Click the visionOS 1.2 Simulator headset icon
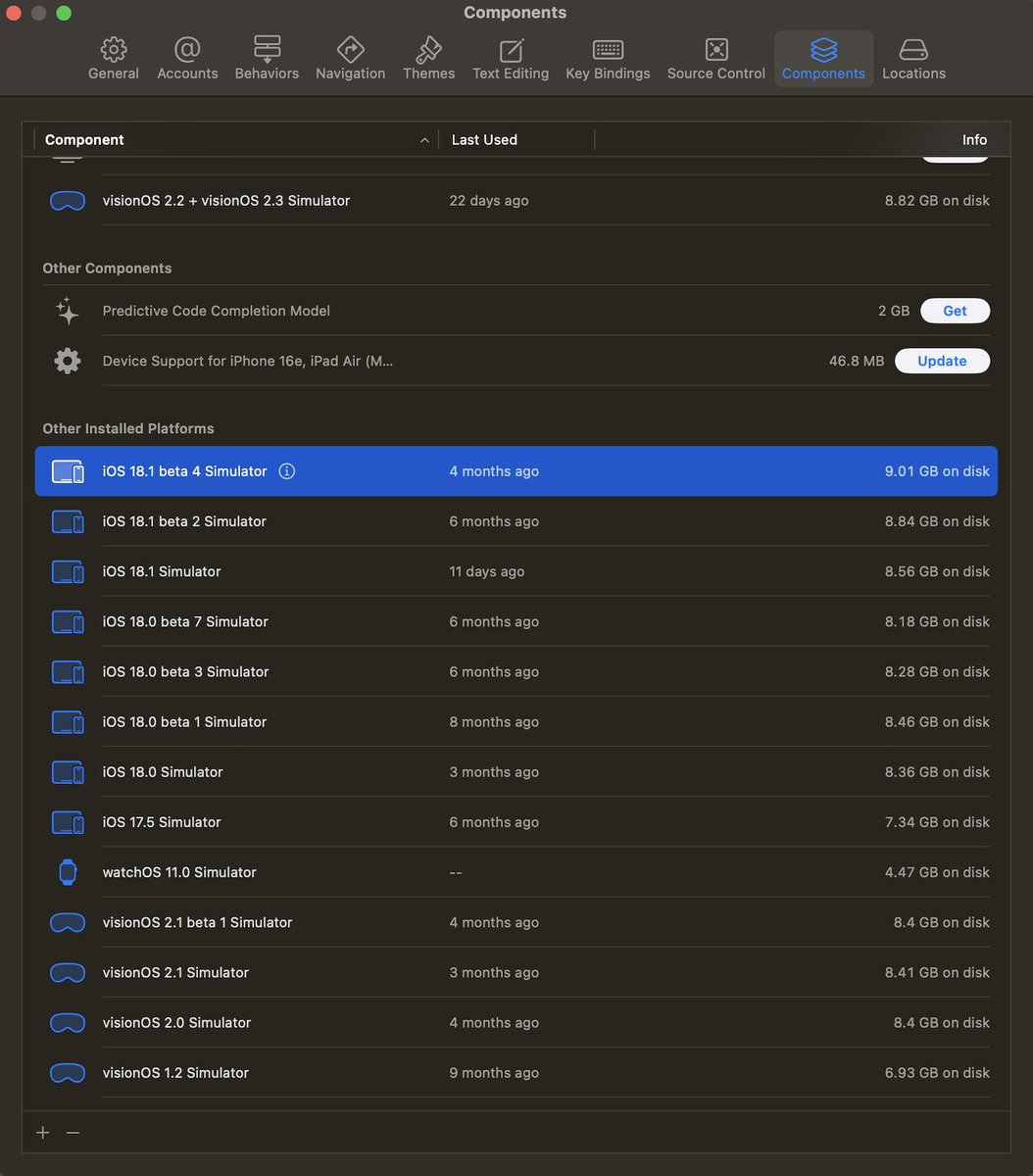The image size is (1033, 1176). point(68,1073)
